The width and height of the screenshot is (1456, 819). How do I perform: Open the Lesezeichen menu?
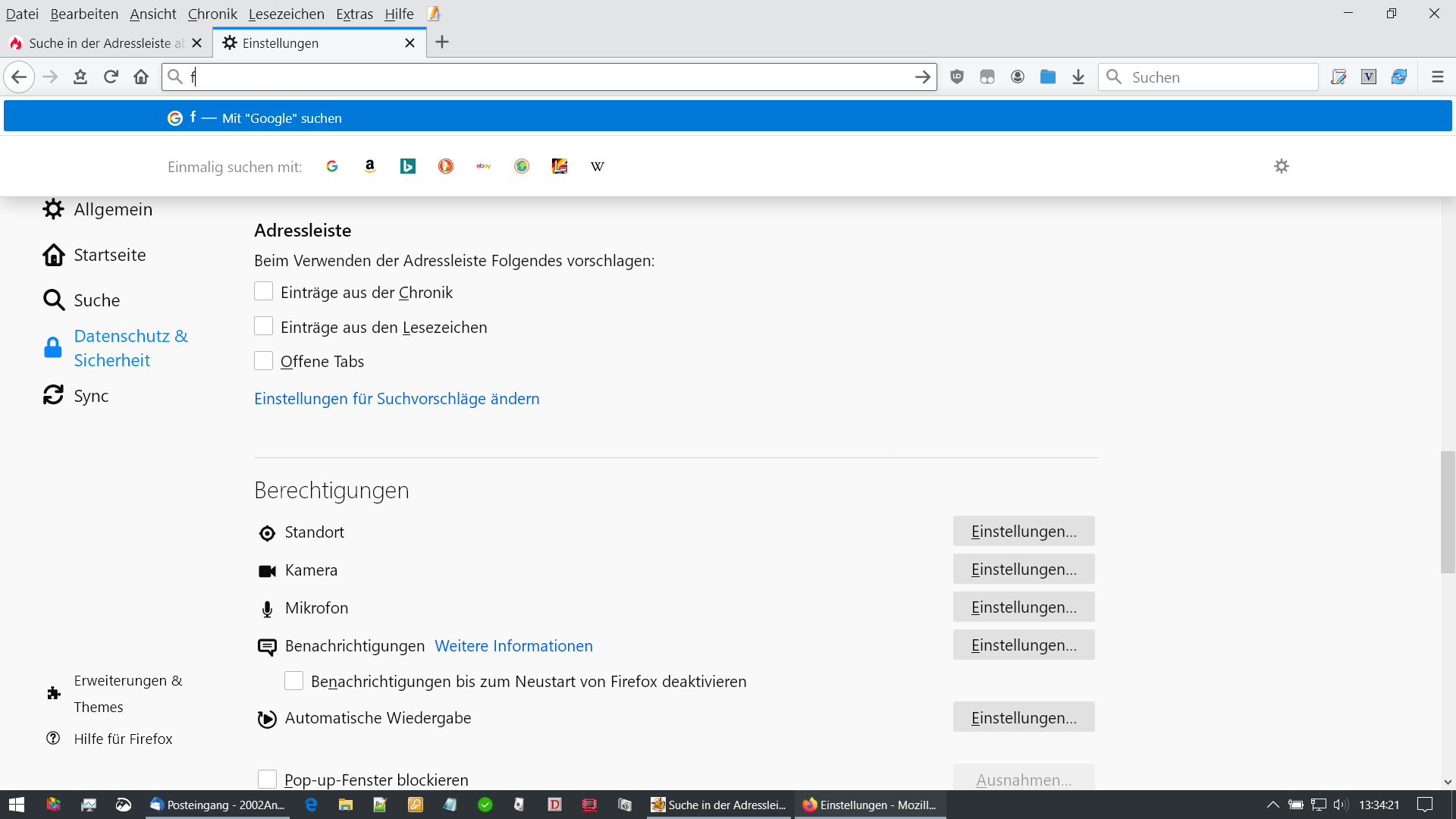(286, 14)
